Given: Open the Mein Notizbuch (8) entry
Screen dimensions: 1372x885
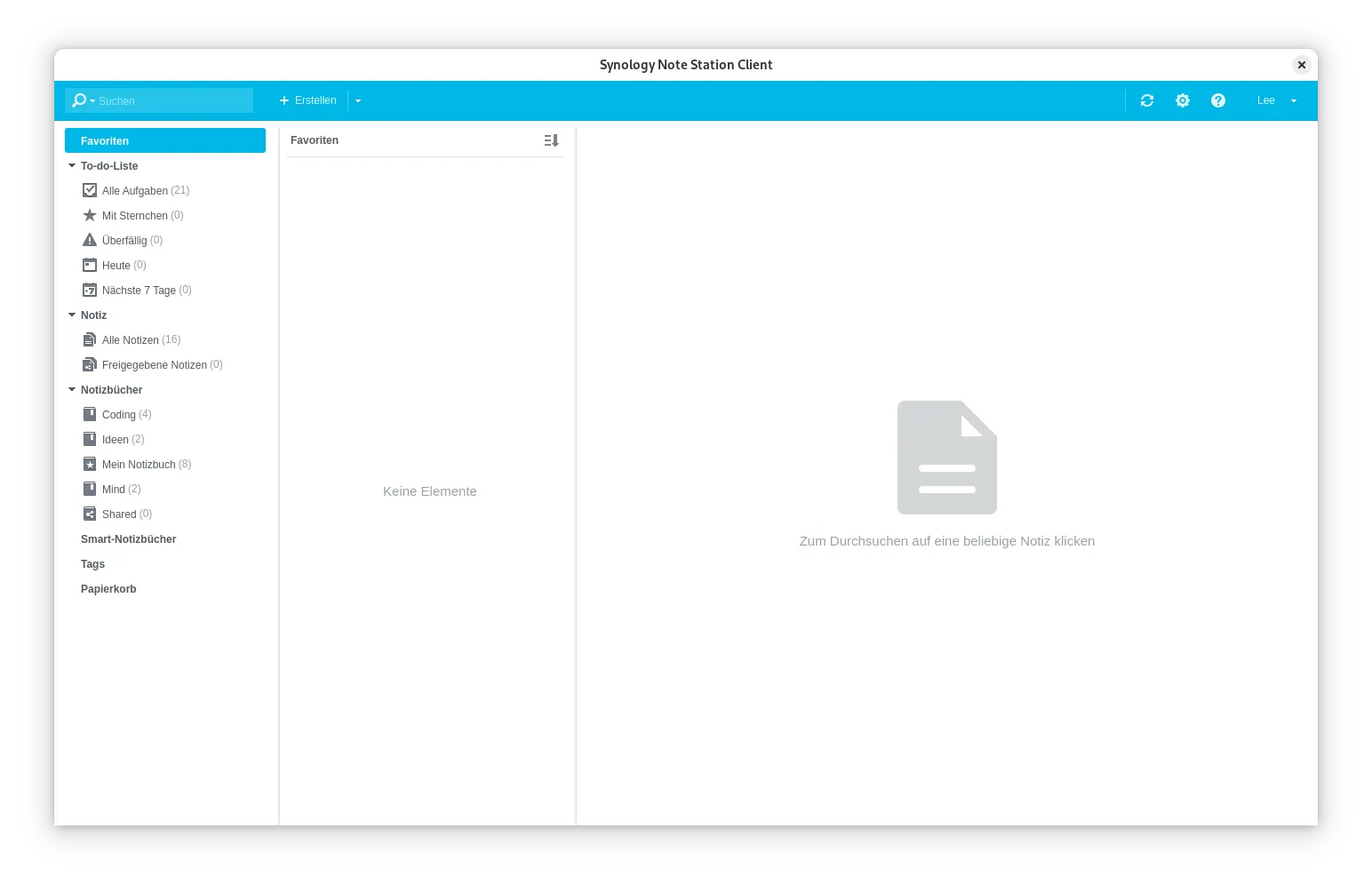Looking at the screenshot, I should pos(147,465).
